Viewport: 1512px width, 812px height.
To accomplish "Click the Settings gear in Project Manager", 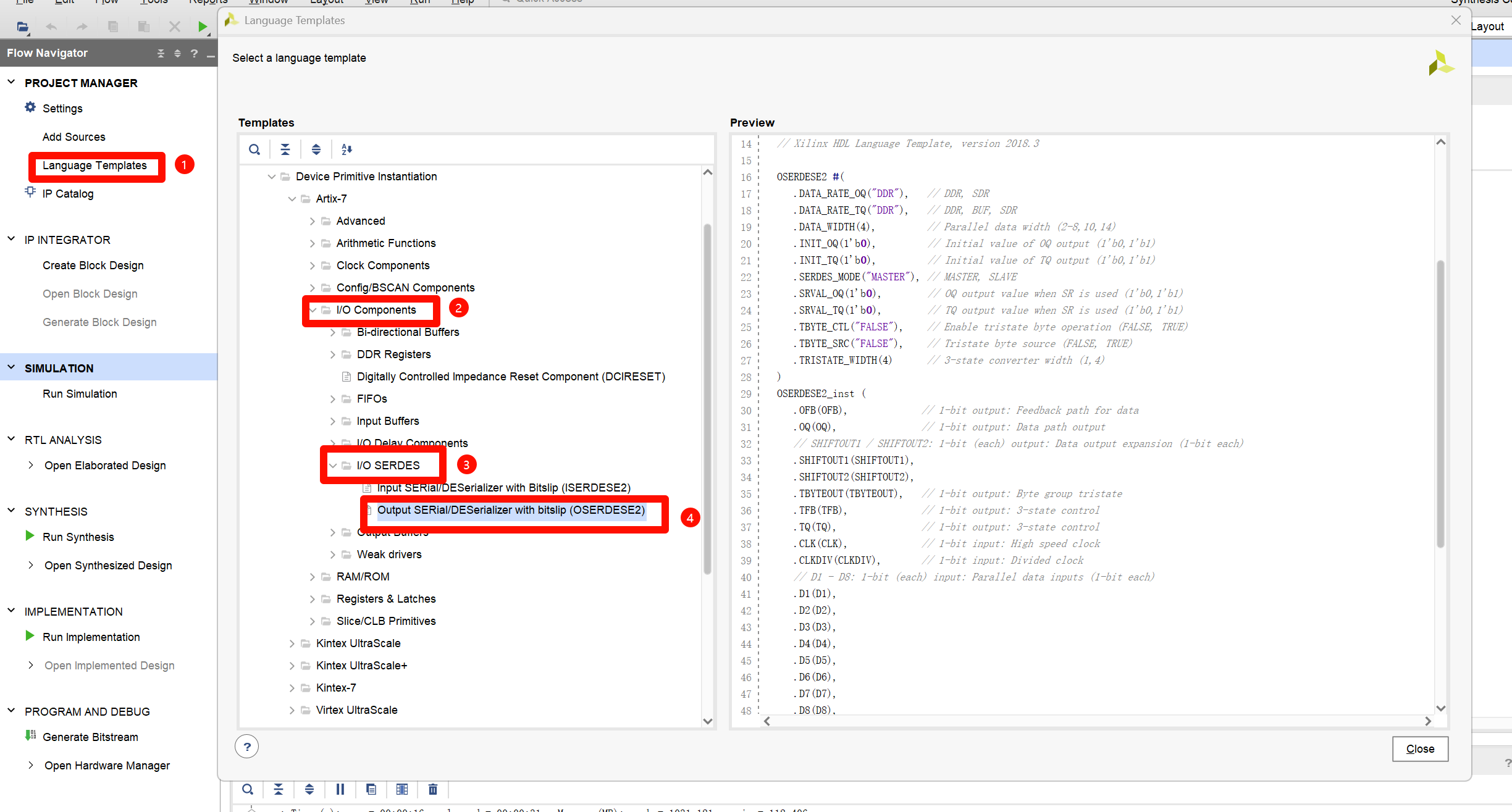I will tap(30, 108).
